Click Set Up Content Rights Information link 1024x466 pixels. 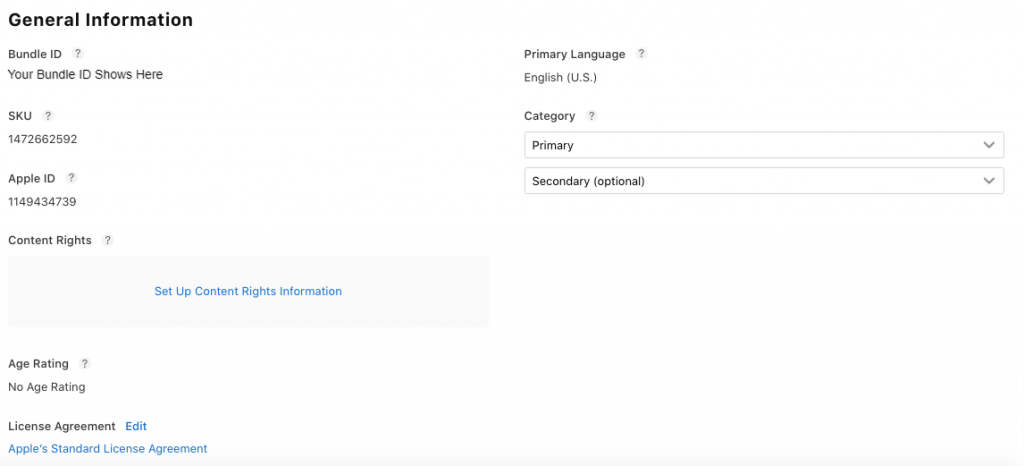point(248,291)
